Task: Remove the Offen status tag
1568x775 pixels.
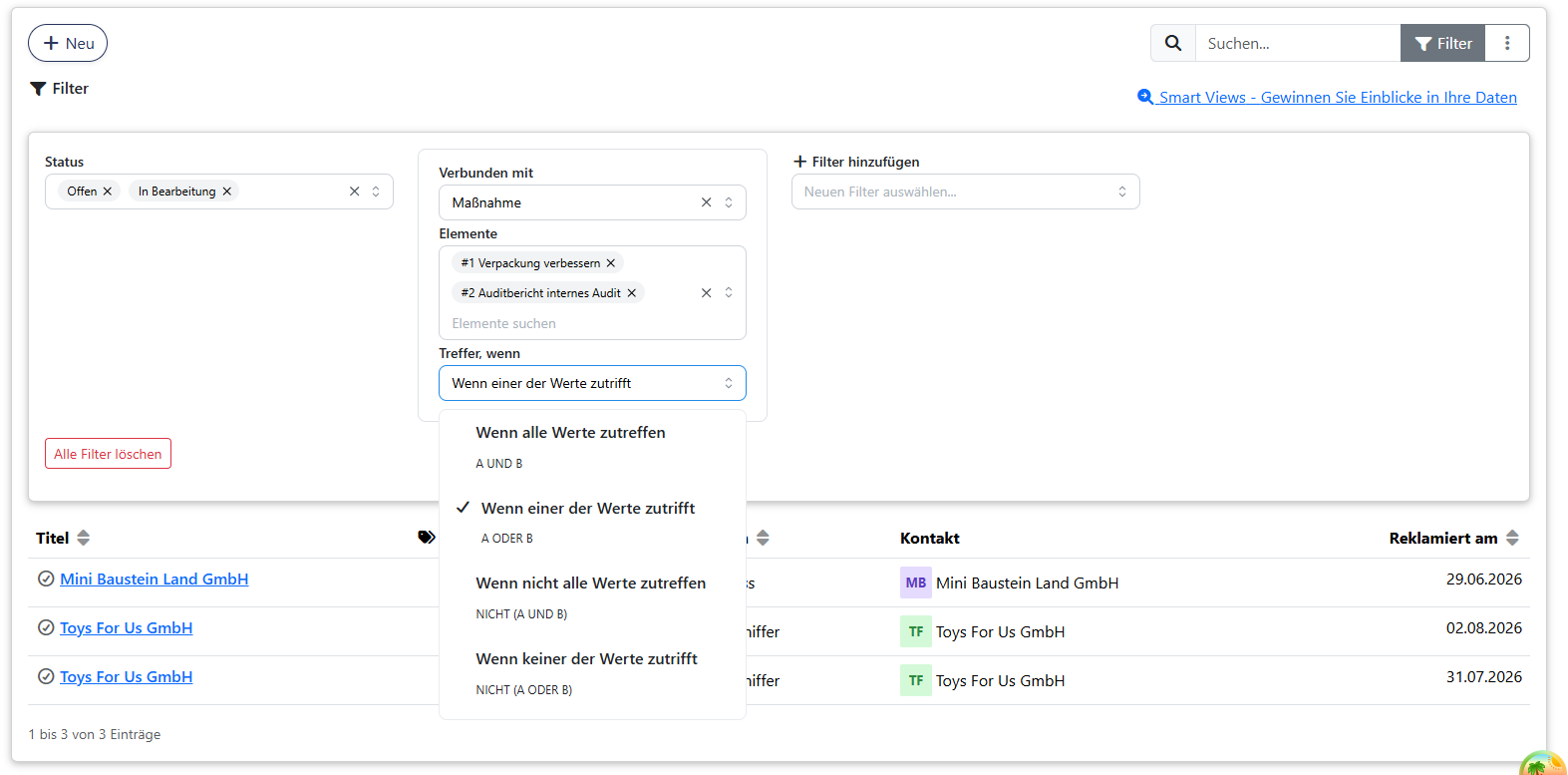Action: [x=108, y=192]
